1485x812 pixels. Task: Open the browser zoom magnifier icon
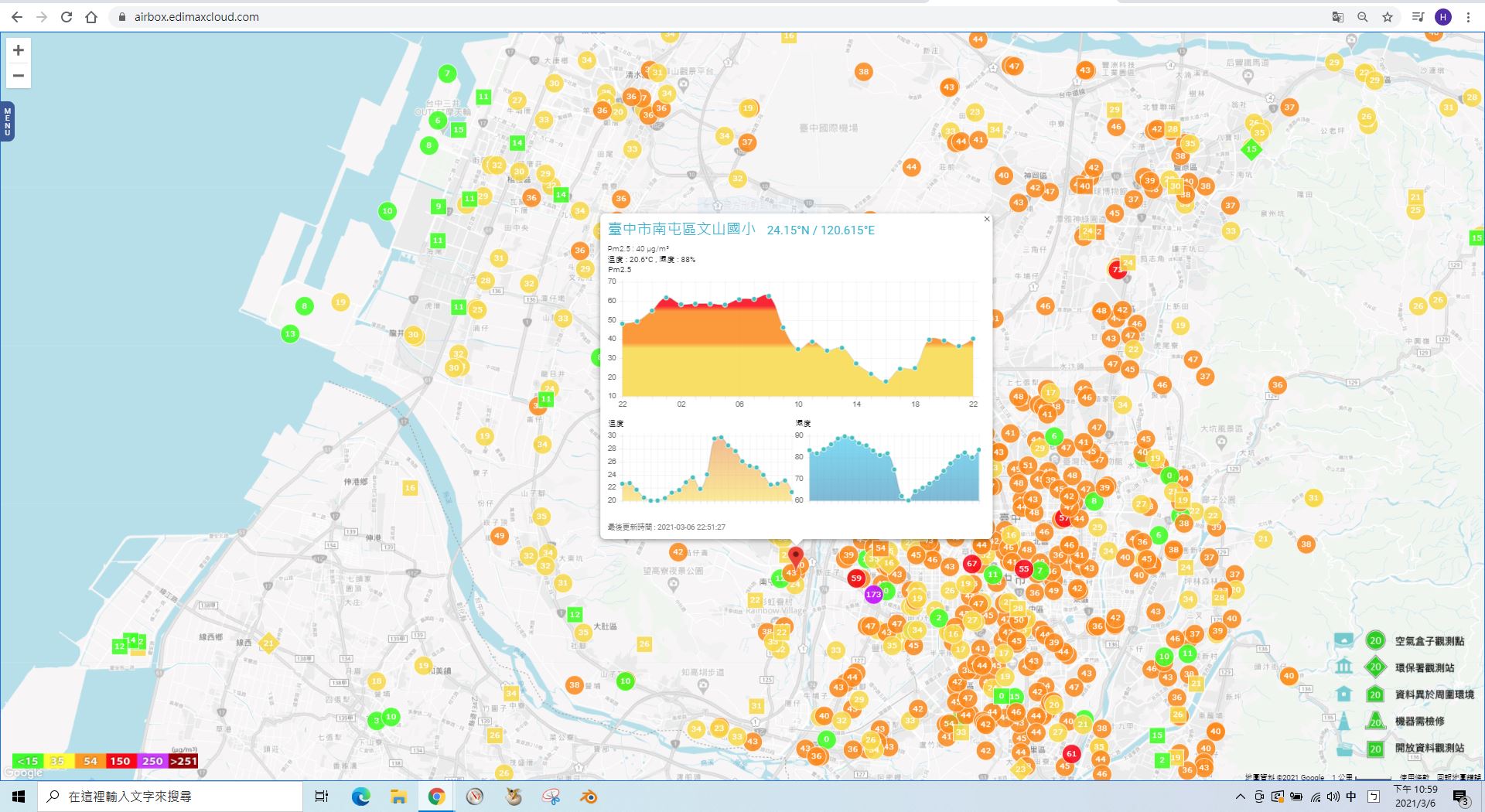(1362, 17)
